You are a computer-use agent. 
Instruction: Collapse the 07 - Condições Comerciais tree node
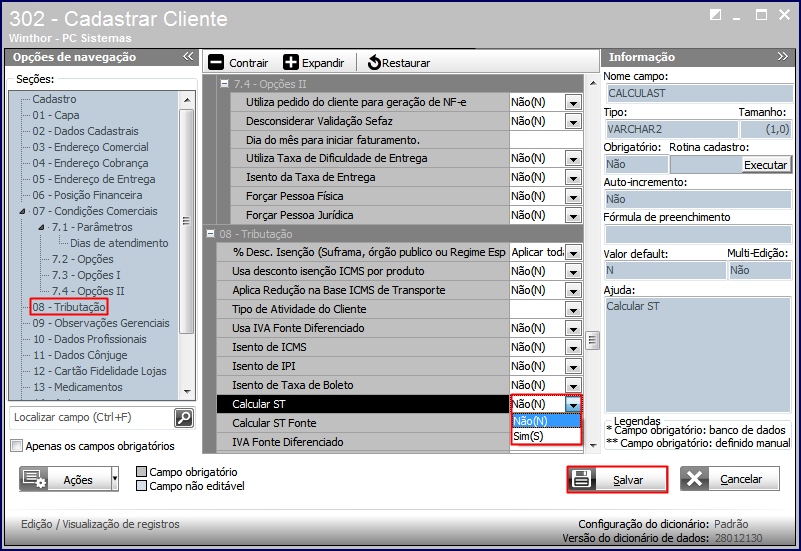[22, 211]
